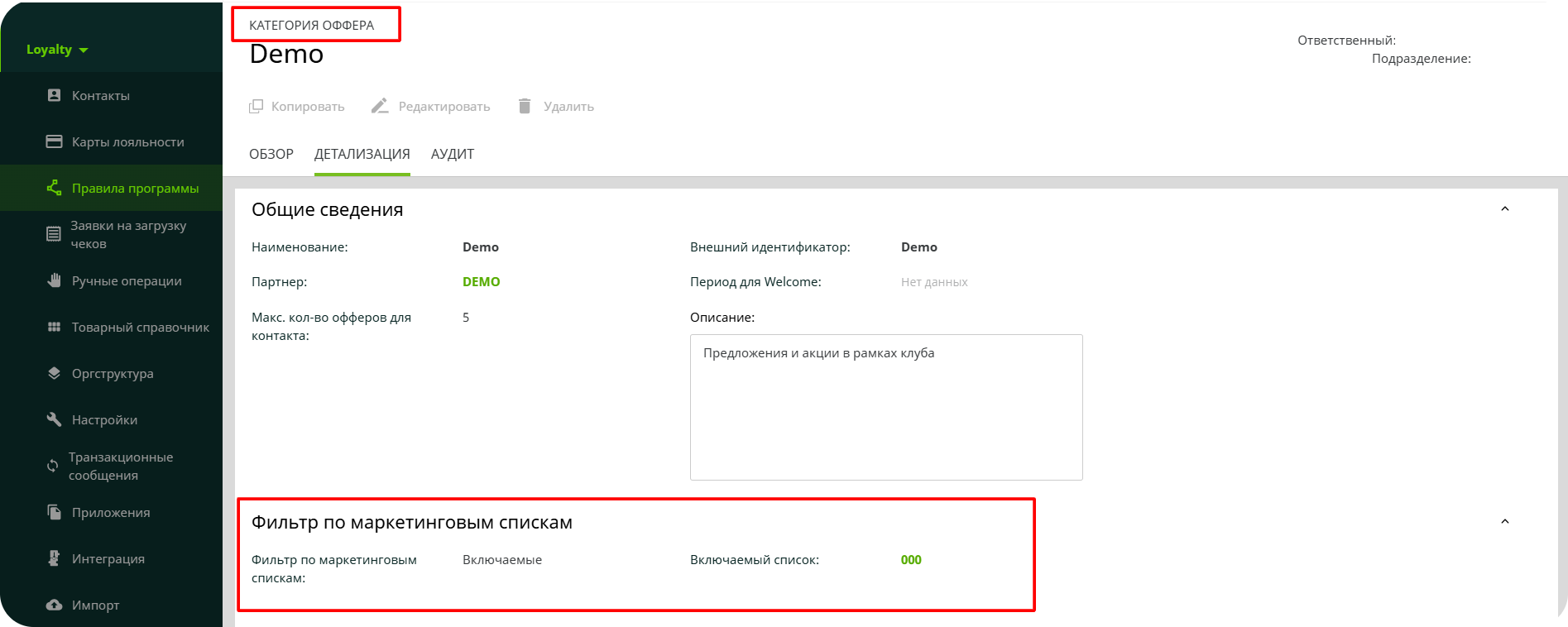The width and height of the screenshot is (1568, 627).
Task: Click the Ручные операции hand icon
Action: pos(54,280)
